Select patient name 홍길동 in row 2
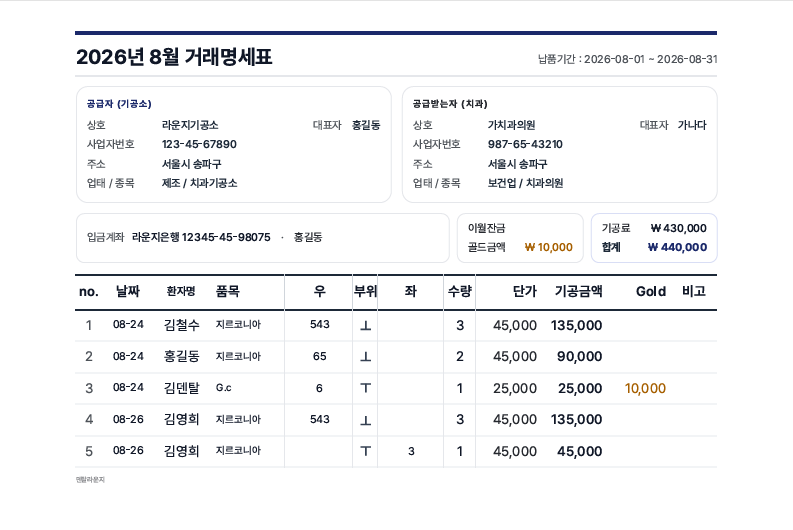793x530 pixels. [x=182, y=357]
